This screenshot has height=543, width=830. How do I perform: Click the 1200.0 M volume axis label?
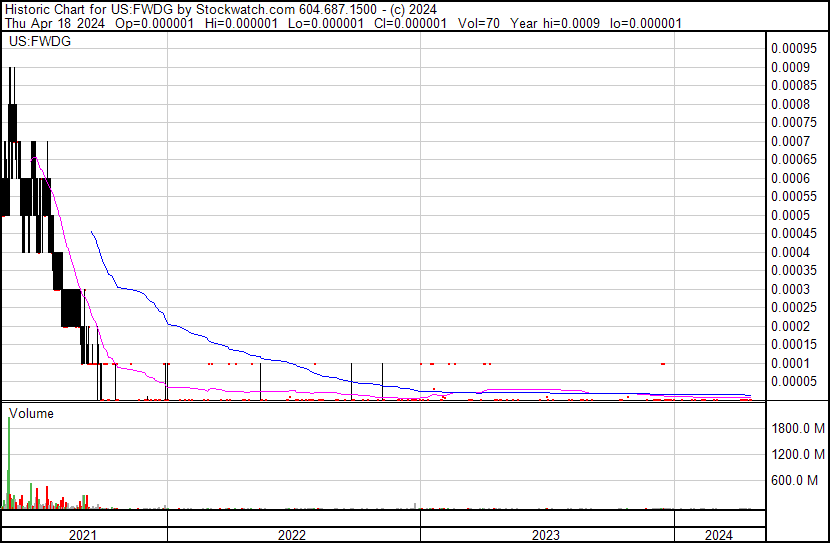797,455
